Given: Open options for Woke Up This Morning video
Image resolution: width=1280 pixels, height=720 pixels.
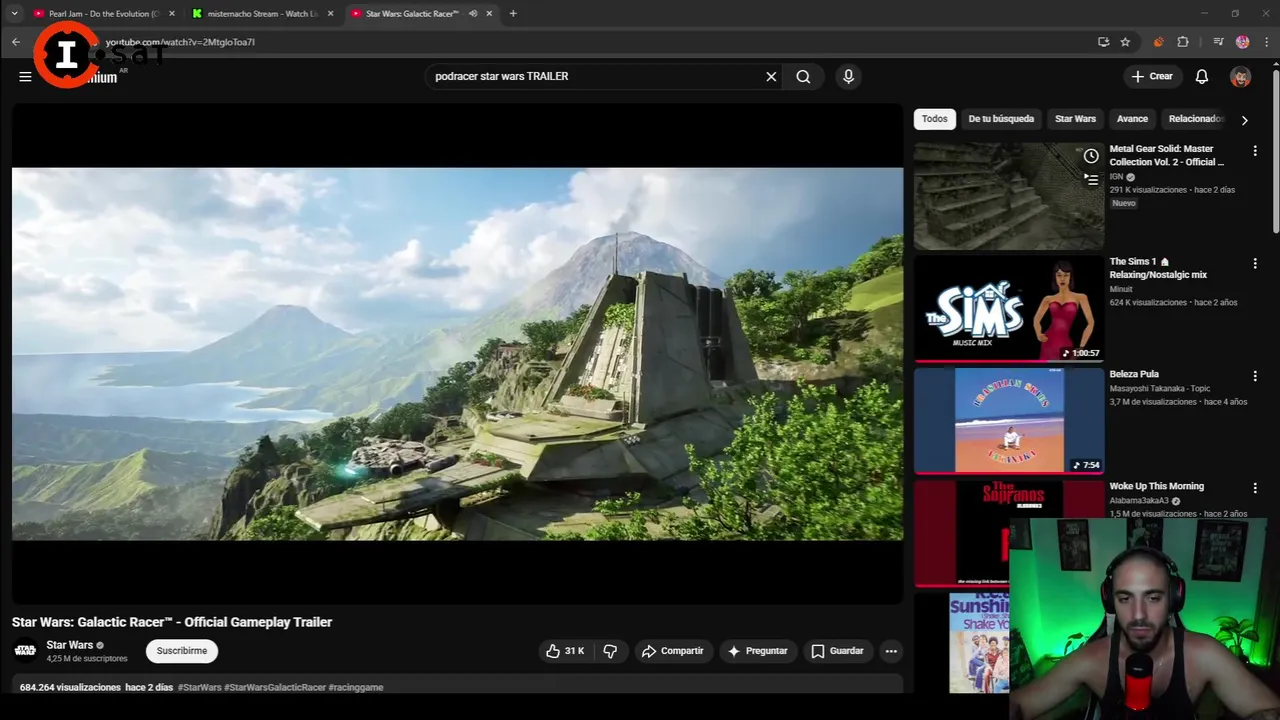Looking at the screenshot, I should 1255,488.
